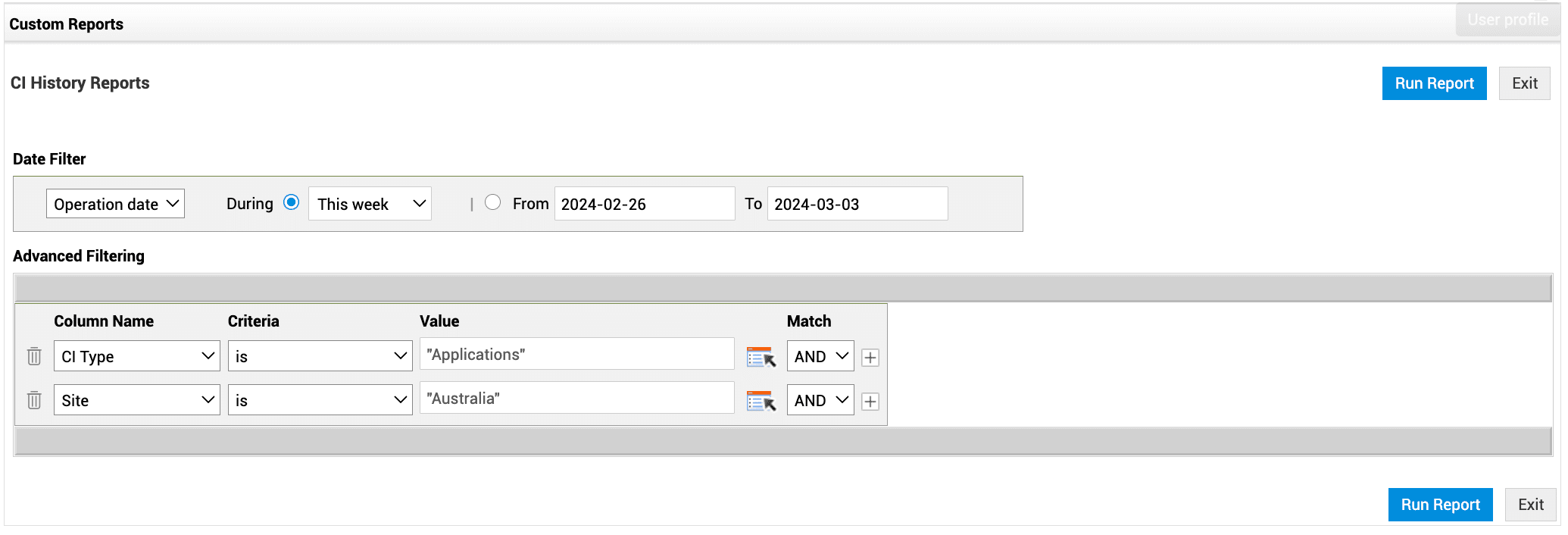Open Match AND dropdown for Site row
Image resolution: width=1568 pixels, height=535 pixels.
tap(820, 400)
